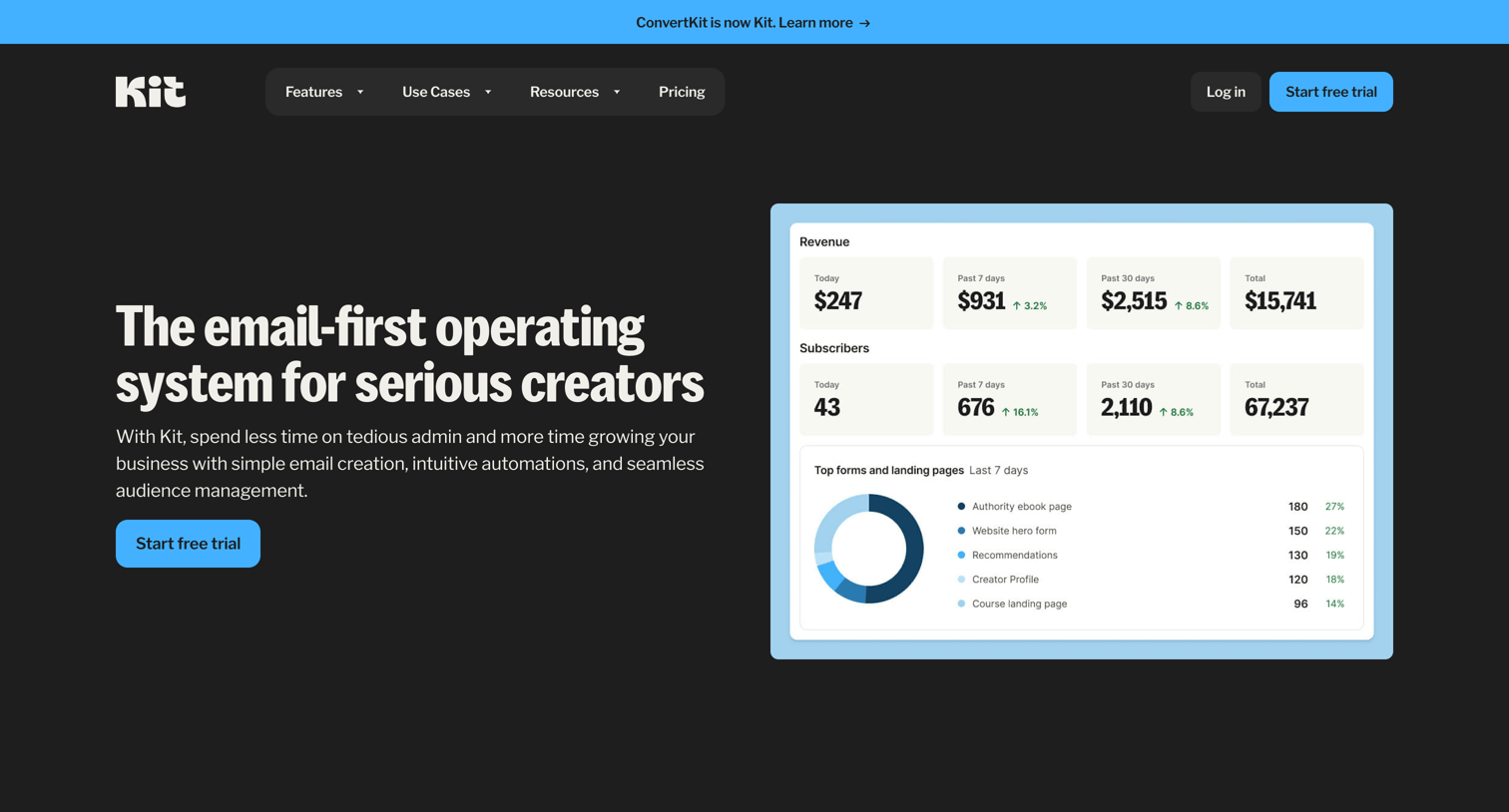Expand the Use Cases dropdown arrow
Viewport: 1509px width, 812px height.
[488, 92]
